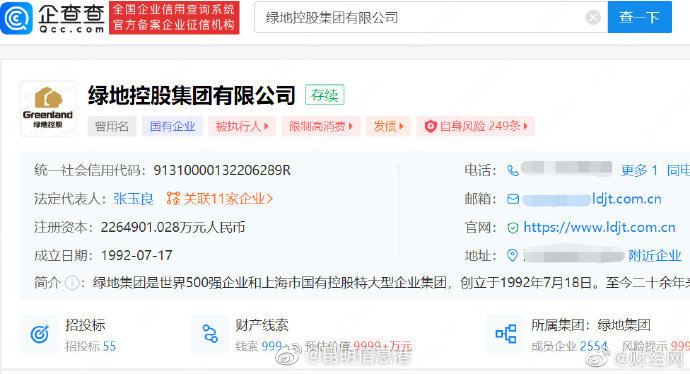Expand the 限制高消费 tag

click(321, 127)
